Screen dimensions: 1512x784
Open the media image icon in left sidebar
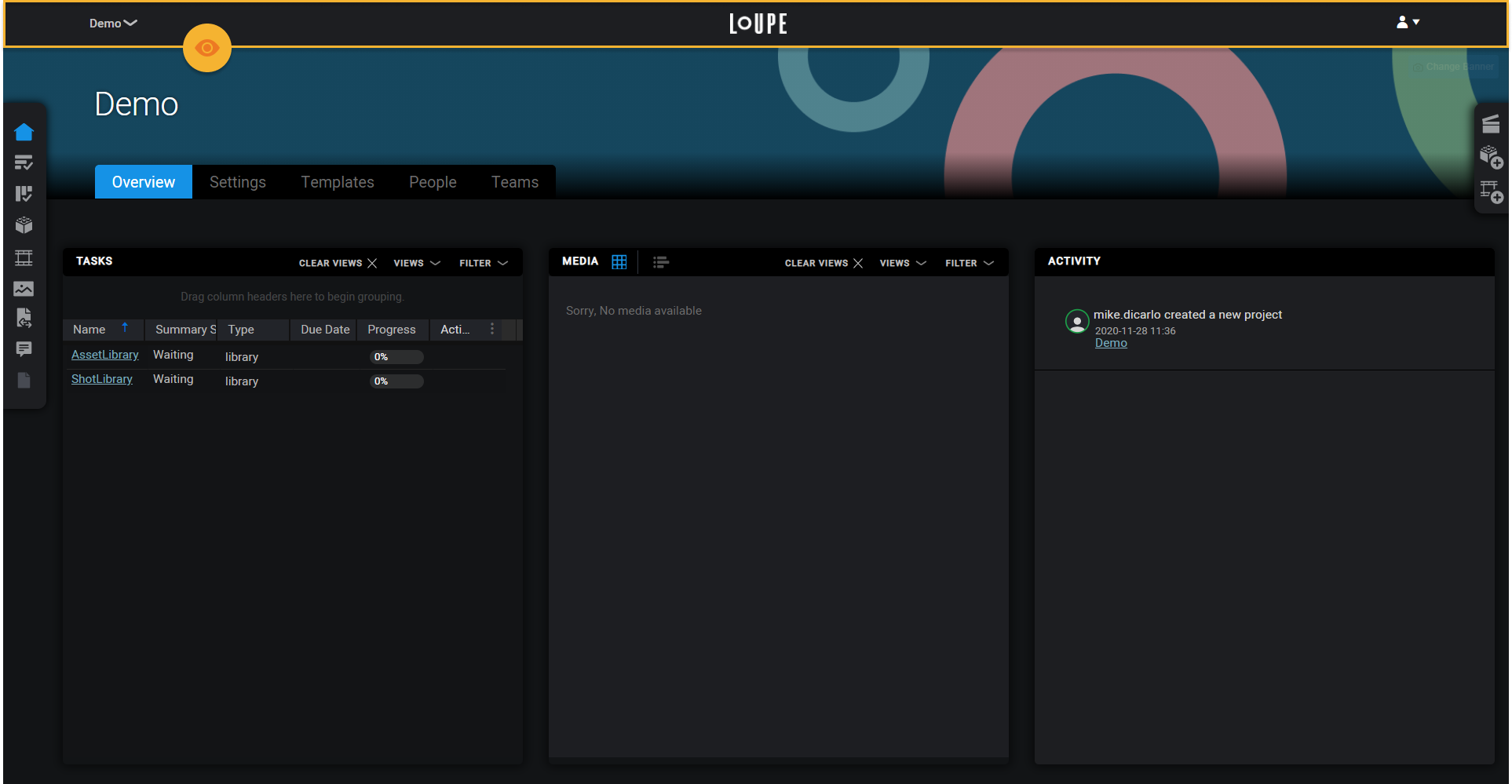coord(24,289)
